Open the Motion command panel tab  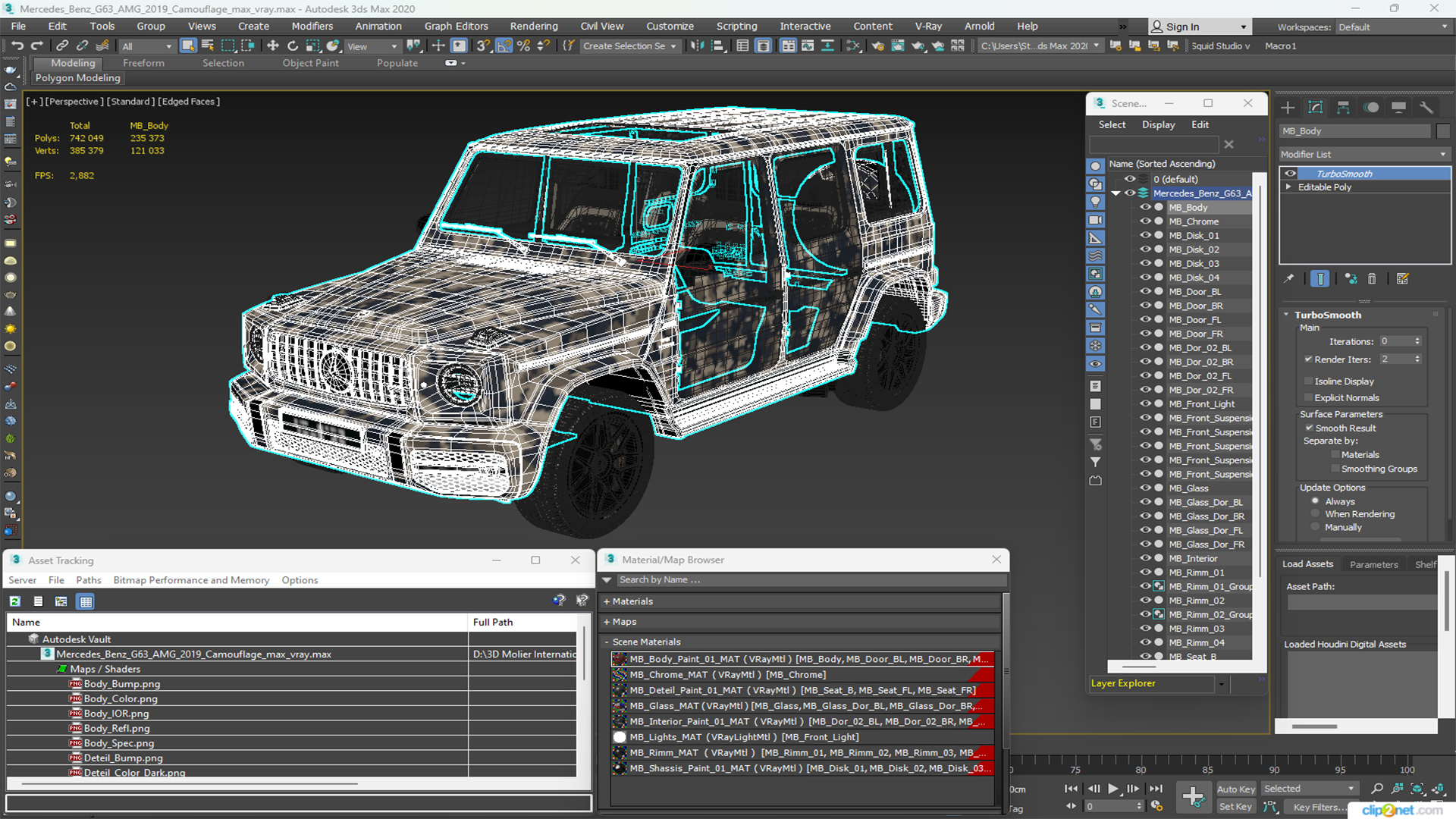1371,107
